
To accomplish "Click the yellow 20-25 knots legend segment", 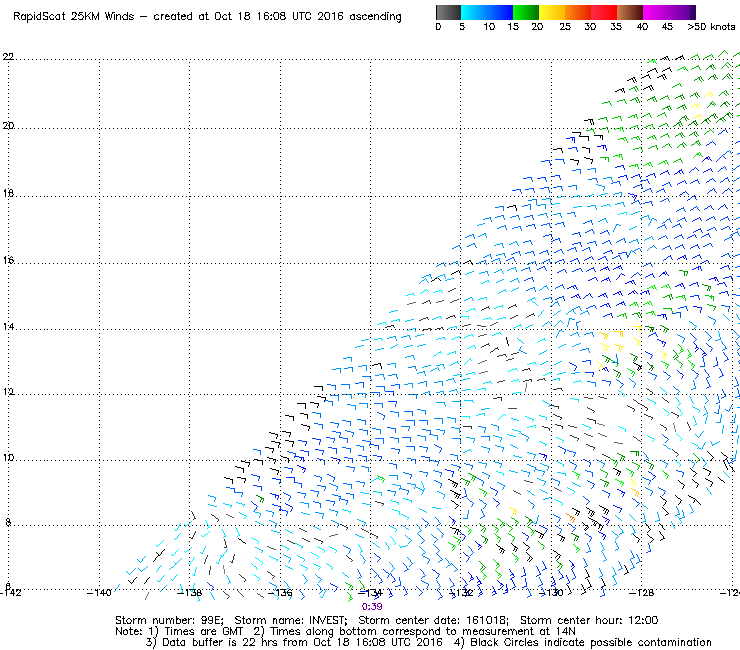I will click(552, 12).
